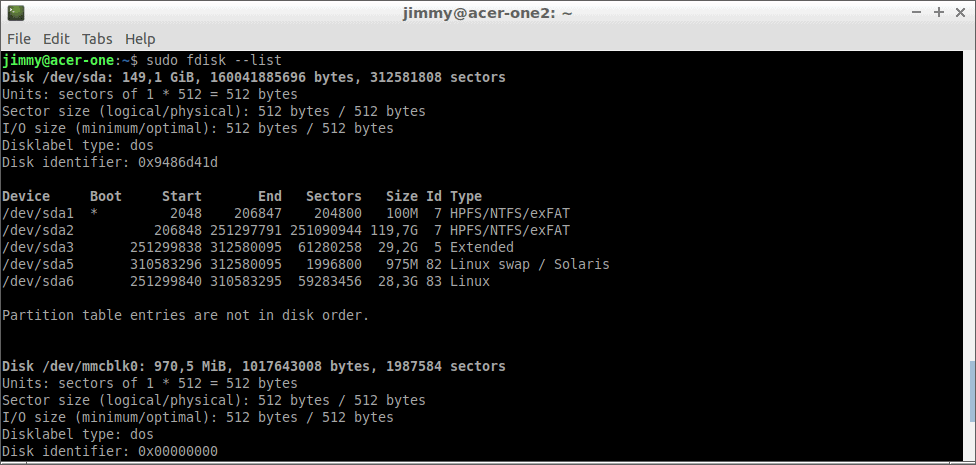Click the Disk /dev/sda header line
This screenshot has width=976, height=465.
tap(254, 77)
